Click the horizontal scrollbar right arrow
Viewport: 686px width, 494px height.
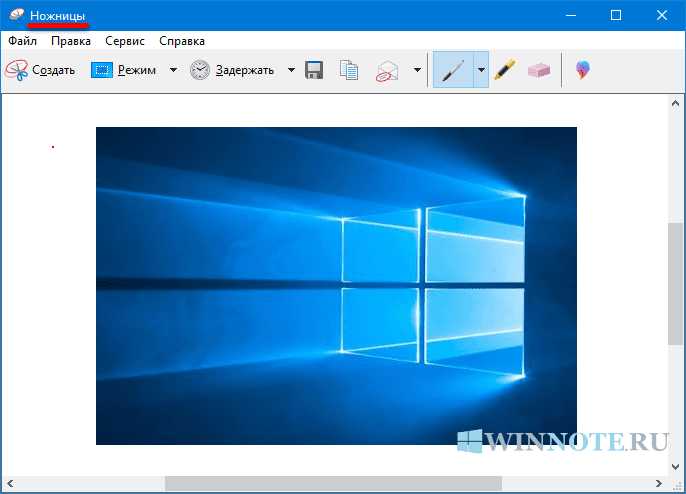[658, 483]
